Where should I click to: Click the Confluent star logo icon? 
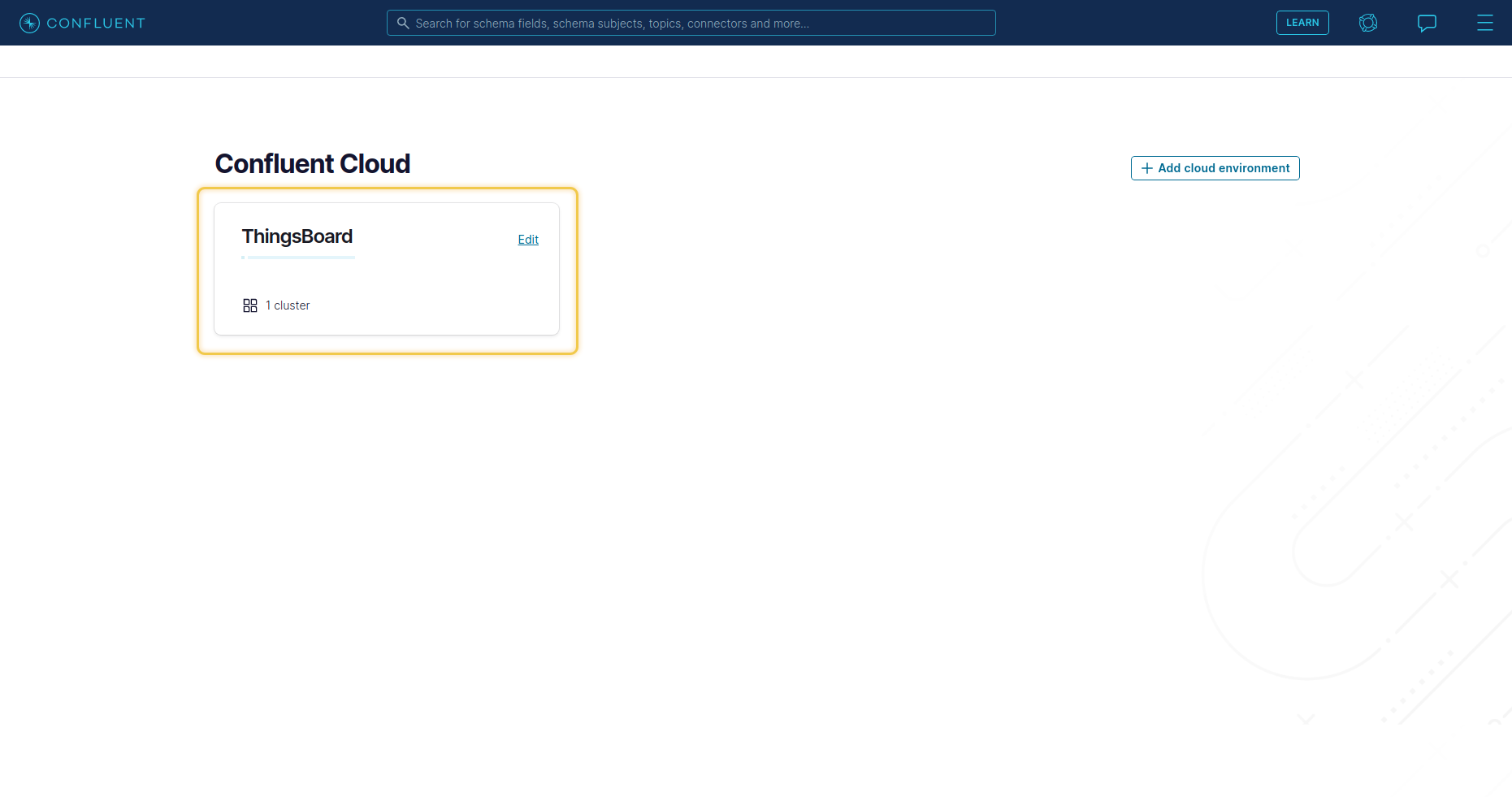pyautogui.click(x=29, y=23)
